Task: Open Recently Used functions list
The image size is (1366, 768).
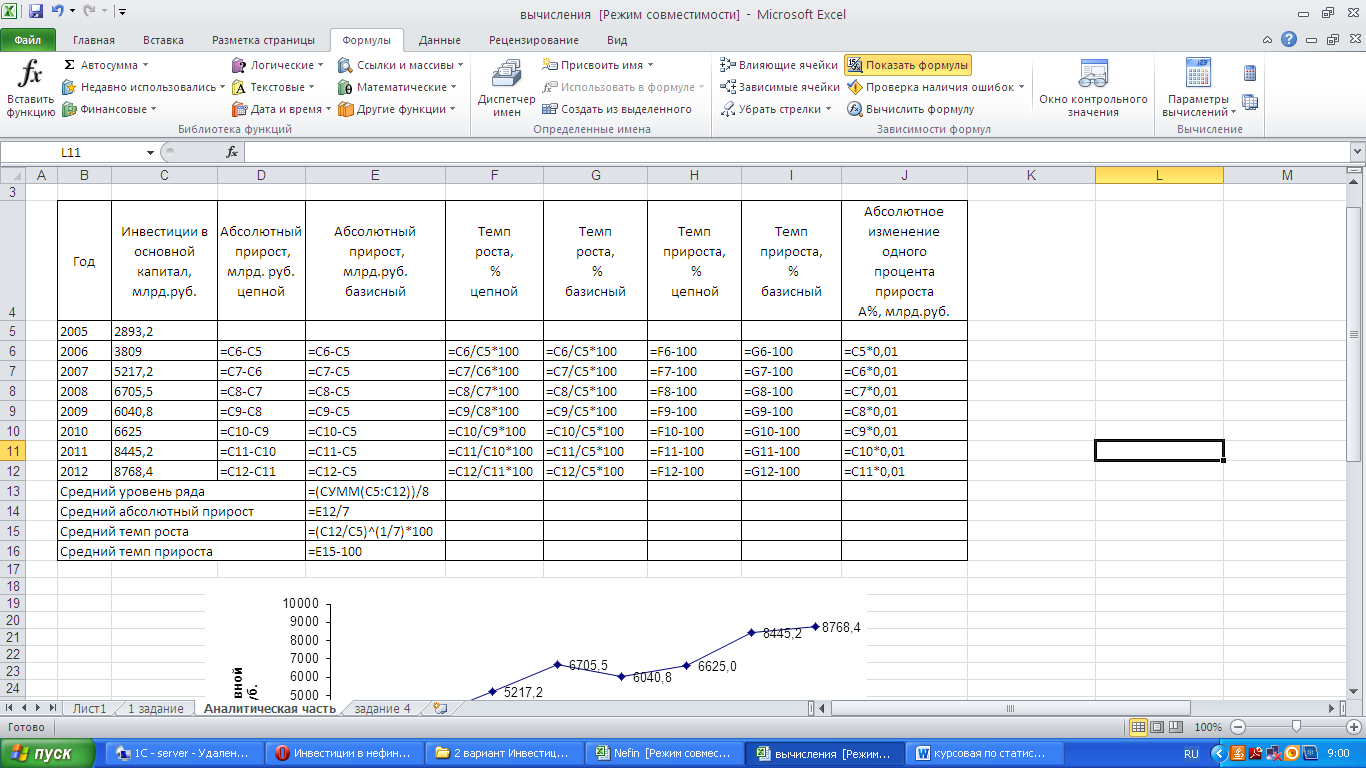Action: pos(144,87)
